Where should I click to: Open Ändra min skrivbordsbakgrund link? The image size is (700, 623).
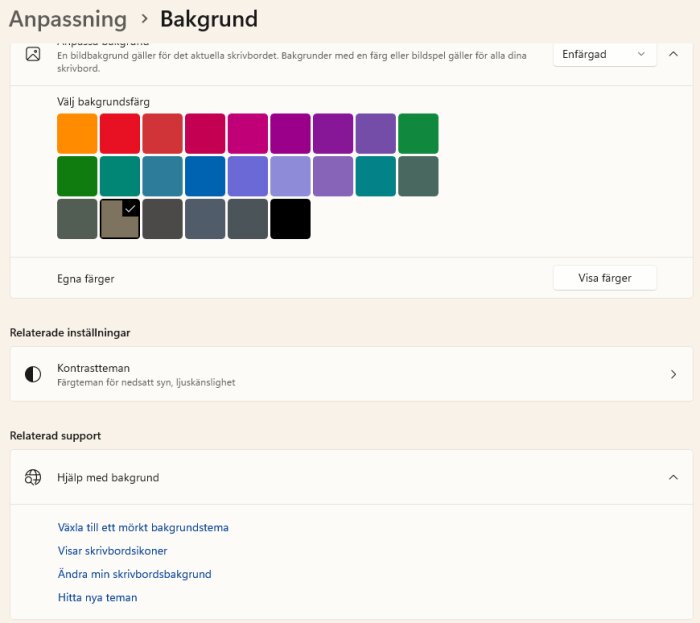pos(134,574)
